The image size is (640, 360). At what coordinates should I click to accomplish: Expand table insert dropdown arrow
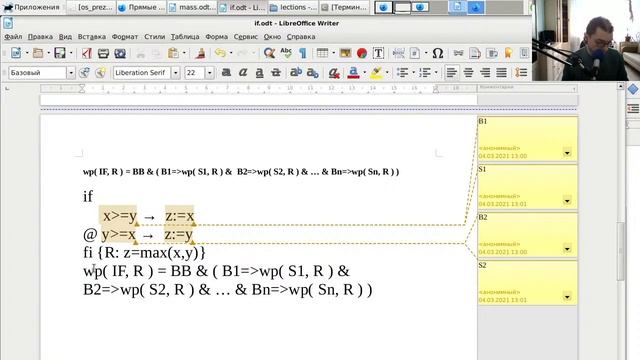pyautogui.click(x=333, y=53)
